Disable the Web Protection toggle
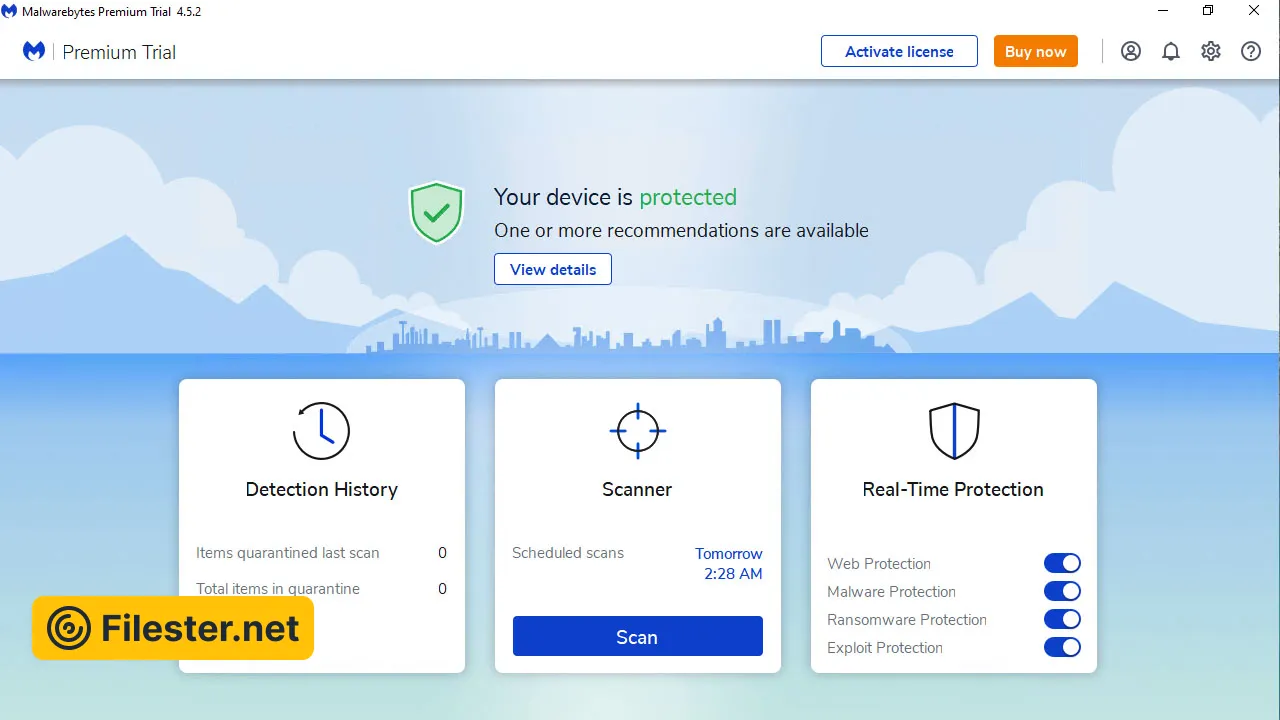 (x=1062, y=564)
